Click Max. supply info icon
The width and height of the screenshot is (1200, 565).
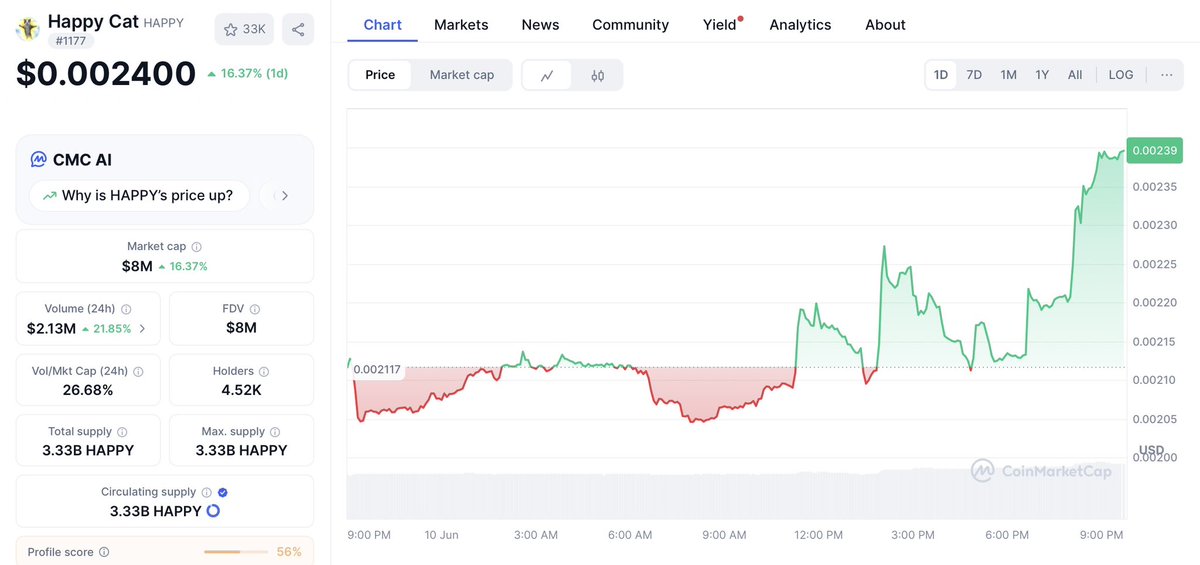pos(276,432)
